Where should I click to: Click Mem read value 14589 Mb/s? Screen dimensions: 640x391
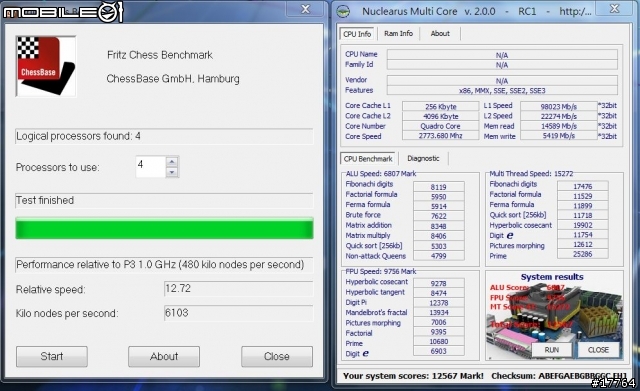point(559,126)
